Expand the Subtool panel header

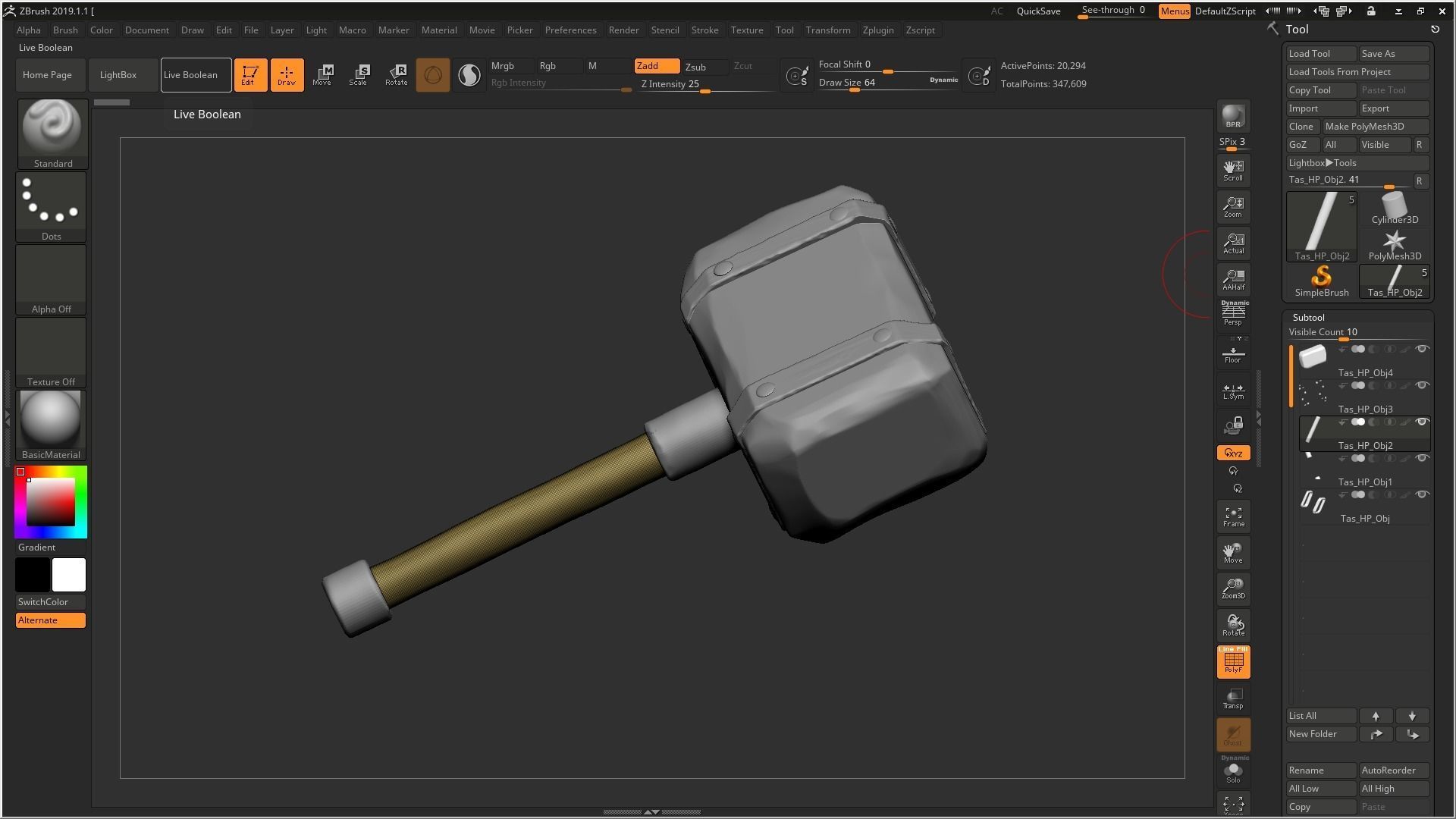point(1308,317)
